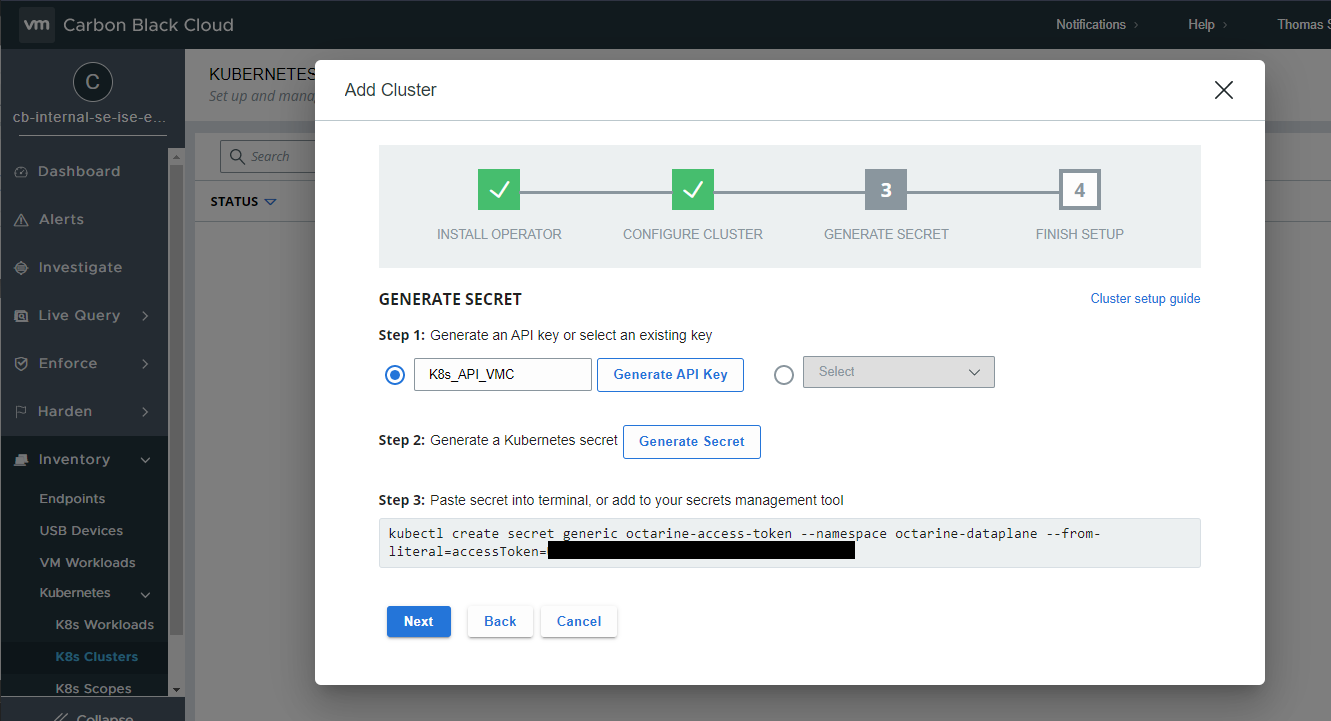Open VM Workloads under Inventory

tap(87, 563)
